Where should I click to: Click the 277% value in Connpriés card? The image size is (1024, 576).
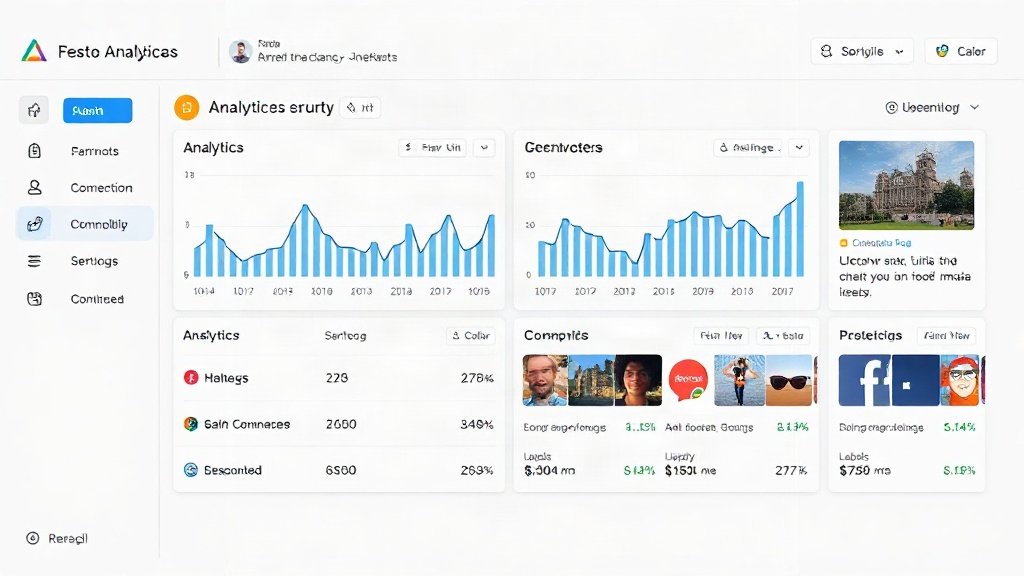click(x=791, y=471)
